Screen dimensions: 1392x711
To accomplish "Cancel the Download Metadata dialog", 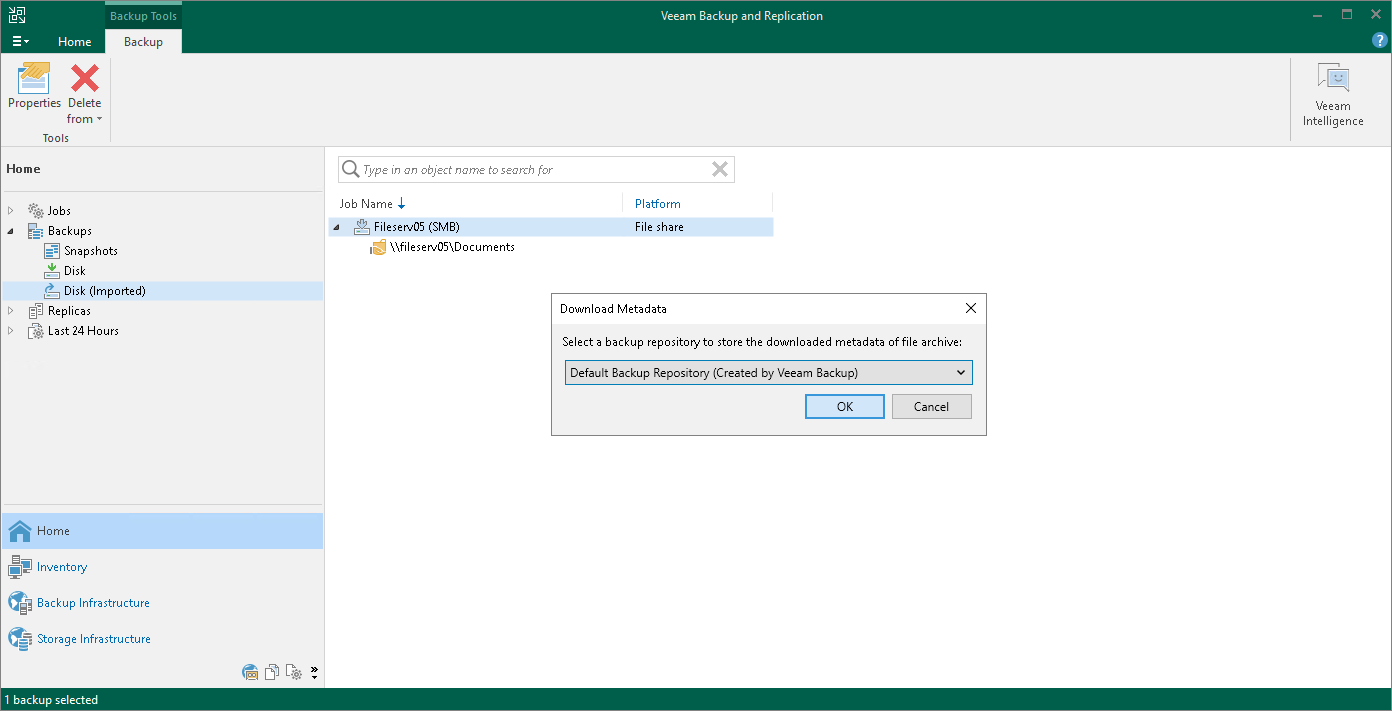I will 931,406.
